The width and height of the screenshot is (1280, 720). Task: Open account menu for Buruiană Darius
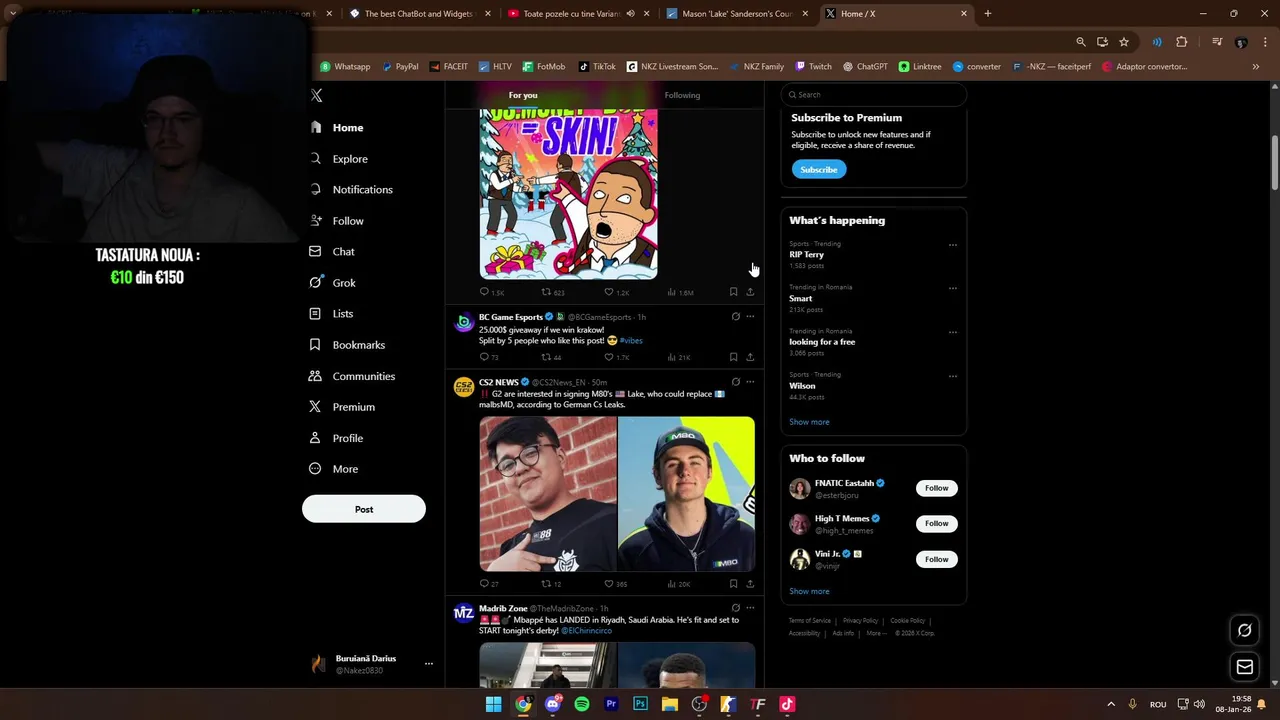[x=429, y=664]
